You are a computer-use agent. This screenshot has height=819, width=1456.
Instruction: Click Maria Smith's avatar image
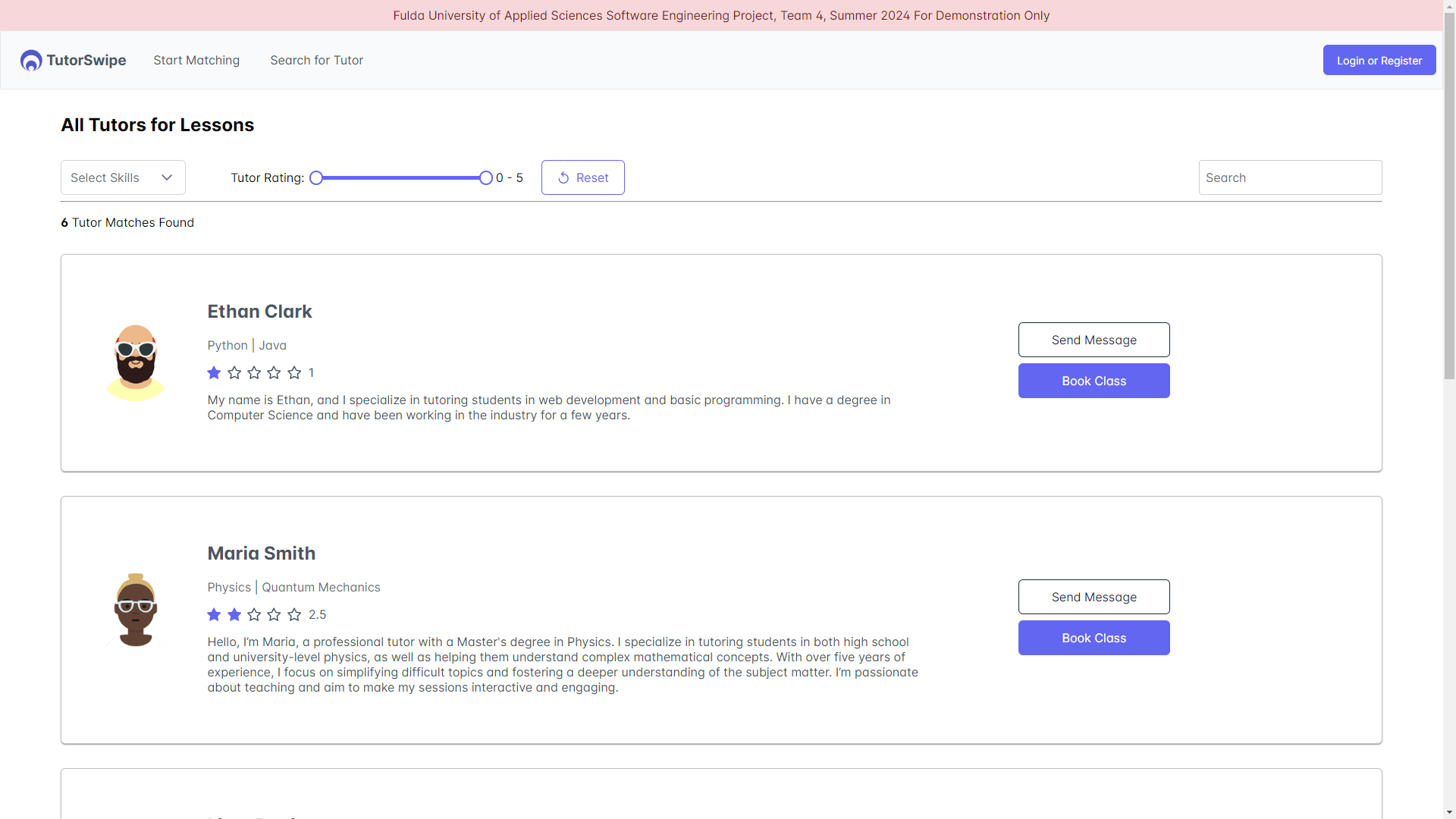tap(136, 610)
